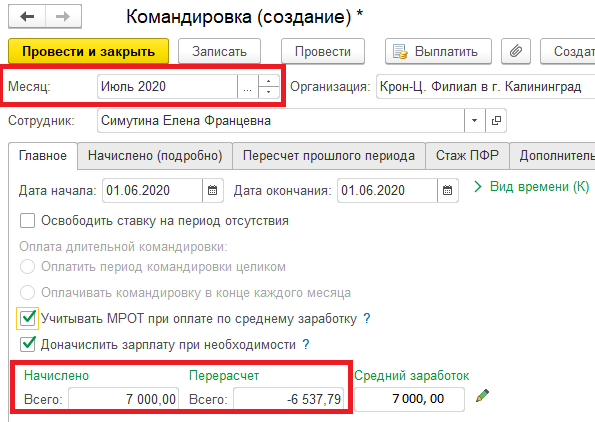Click the Провести и закрыть button
The width and height of the screenshot is (595, 422).
tap(88, 51)
